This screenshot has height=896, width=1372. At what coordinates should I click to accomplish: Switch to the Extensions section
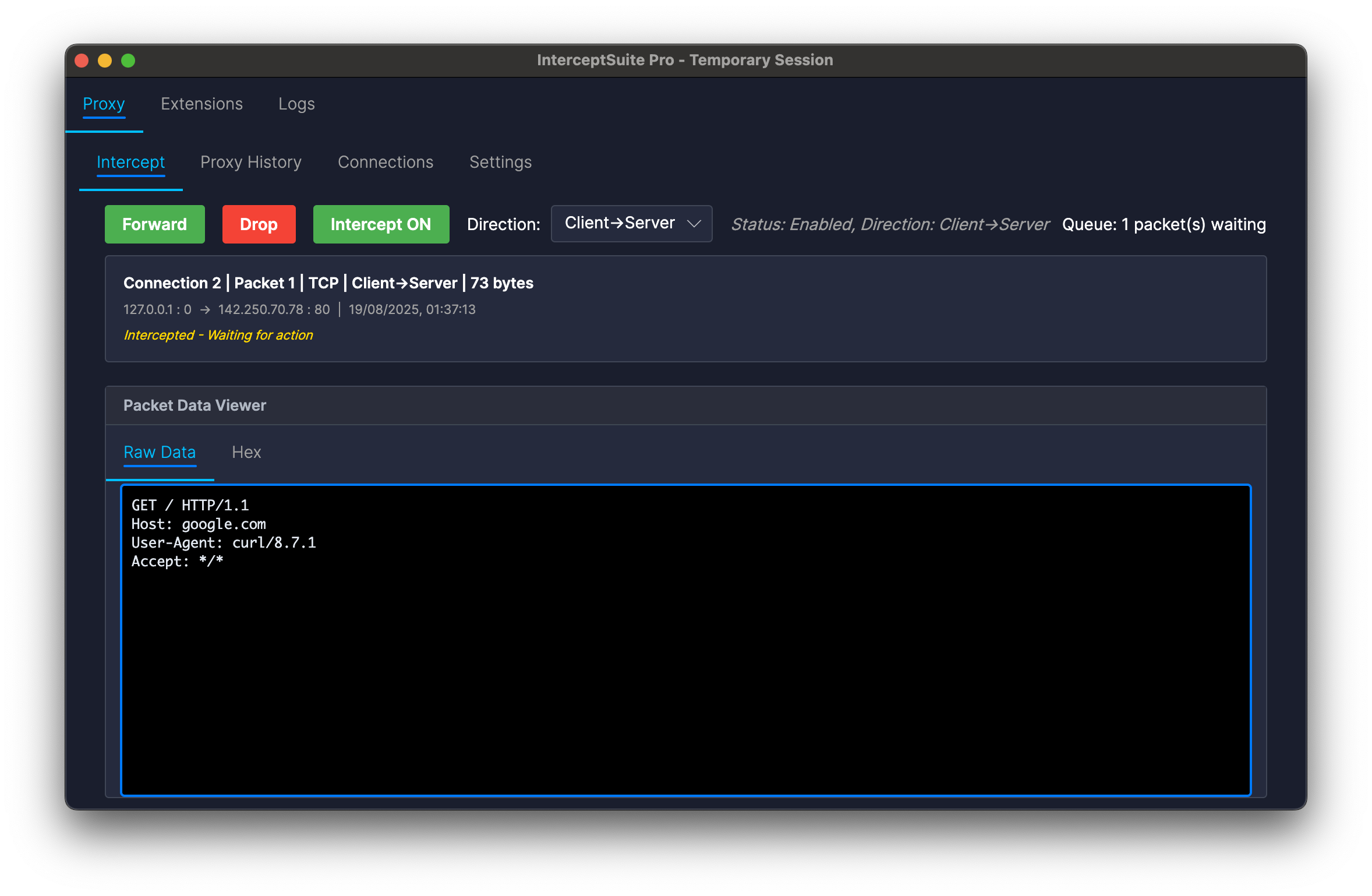(201, 104)
